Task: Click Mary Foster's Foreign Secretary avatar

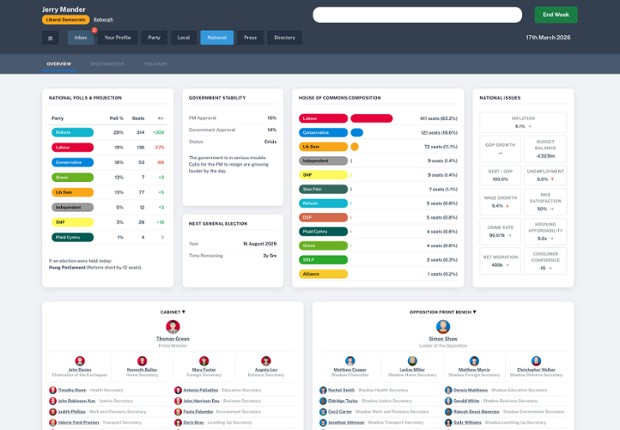Action: click(203, 361)
